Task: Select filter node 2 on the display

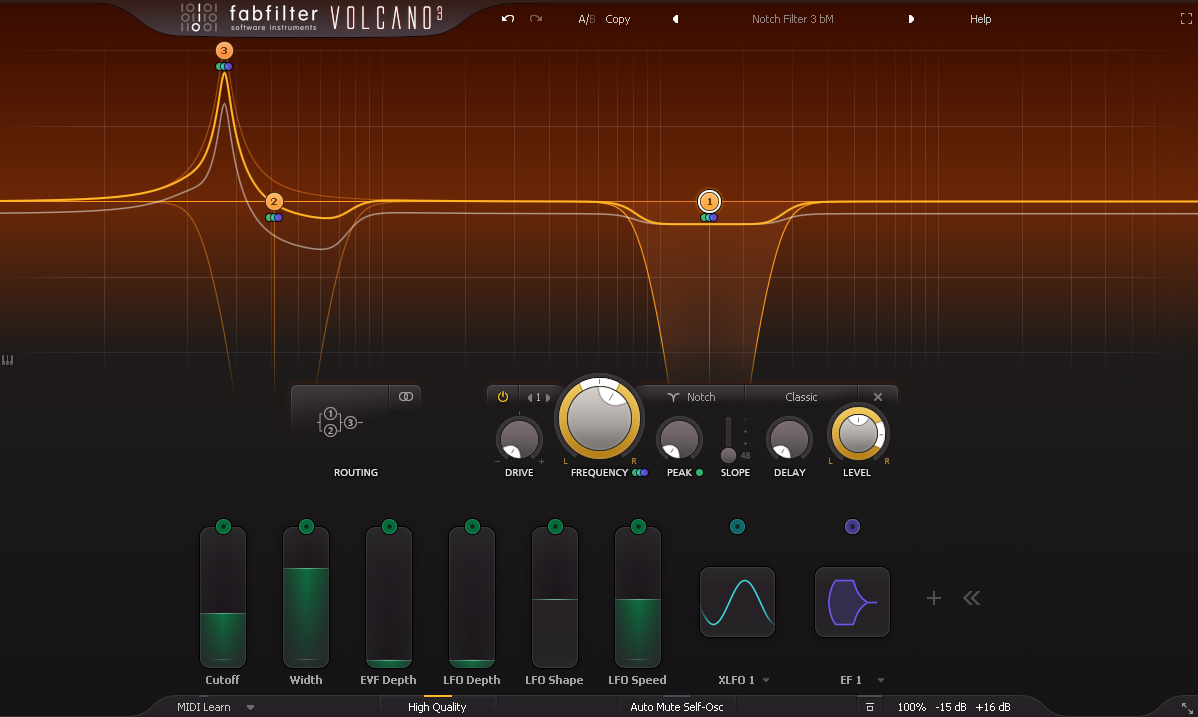Action: [x=274, y=202]
